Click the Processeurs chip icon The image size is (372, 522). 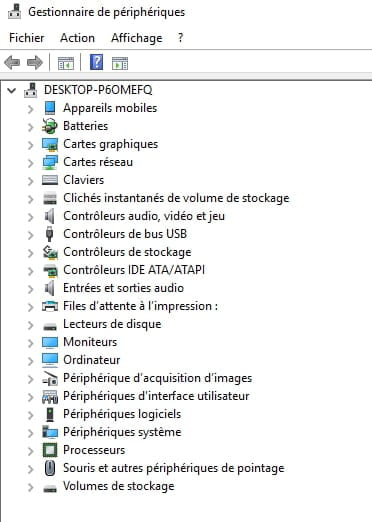(50, 450)
